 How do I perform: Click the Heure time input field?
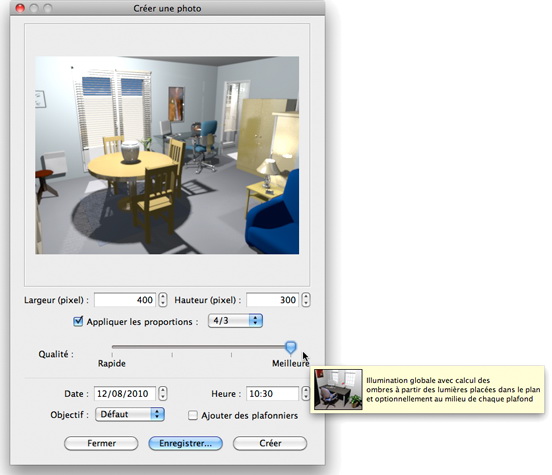coord(272,393)
